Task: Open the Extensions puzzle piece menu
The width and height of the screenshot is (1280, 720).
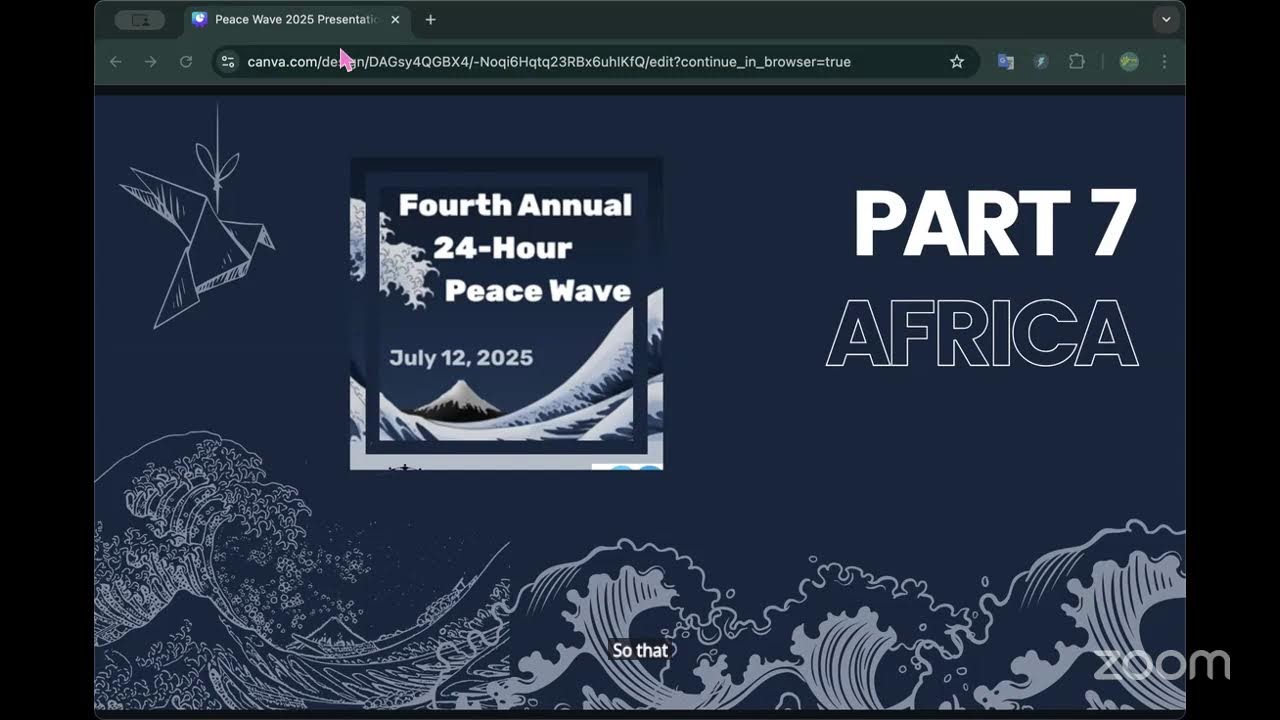Action: [1077, 62]
